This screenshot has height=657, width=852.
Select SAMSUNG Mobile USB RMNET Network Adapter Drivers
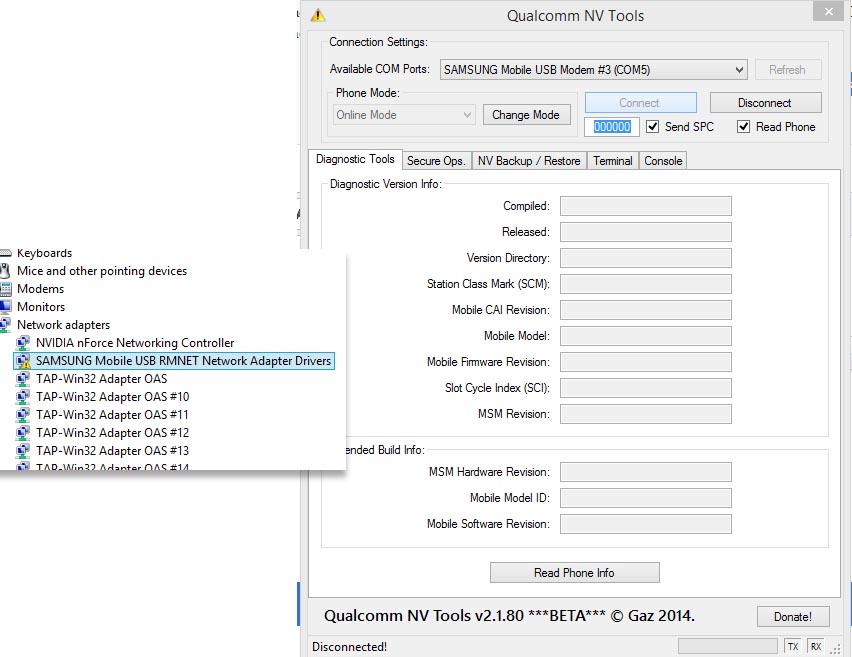tap(174, 361)
